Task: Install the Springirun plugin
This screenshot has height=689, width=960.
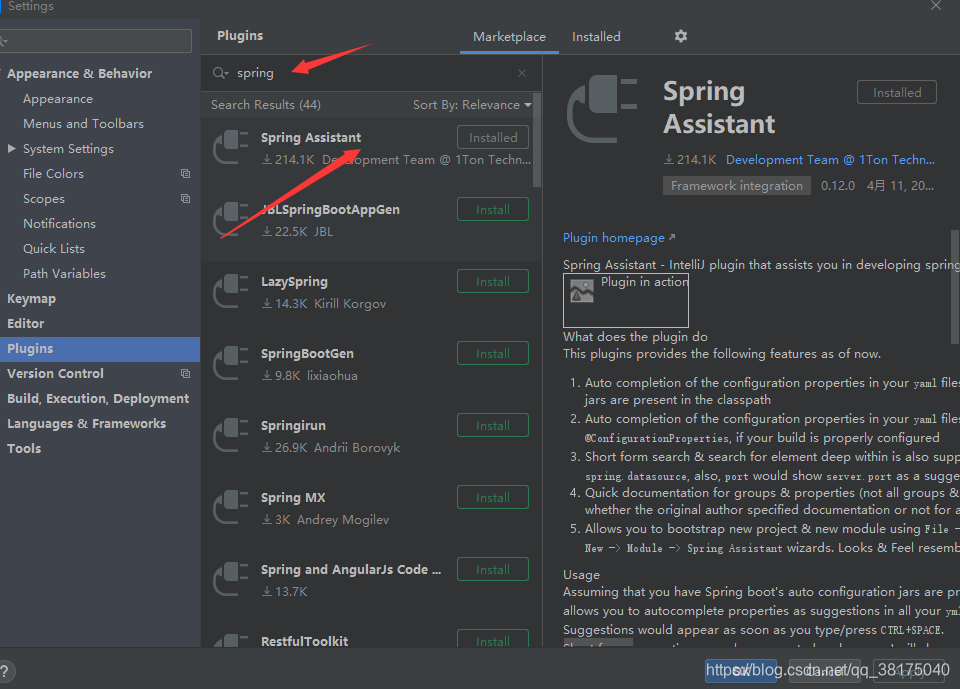Action: [x=493, y=426]
